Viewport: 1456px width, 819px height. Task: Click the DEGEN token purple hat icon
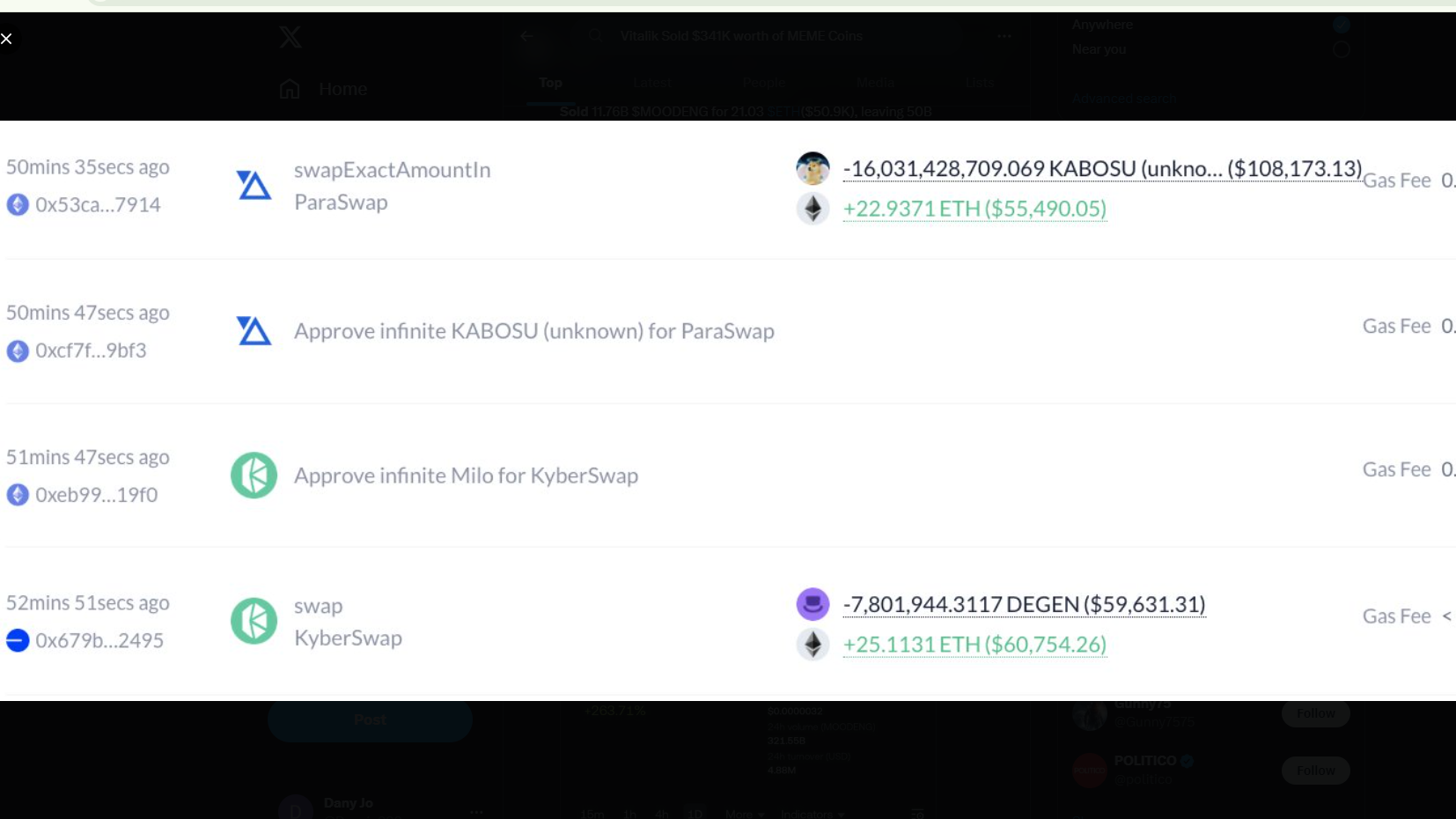813,604
